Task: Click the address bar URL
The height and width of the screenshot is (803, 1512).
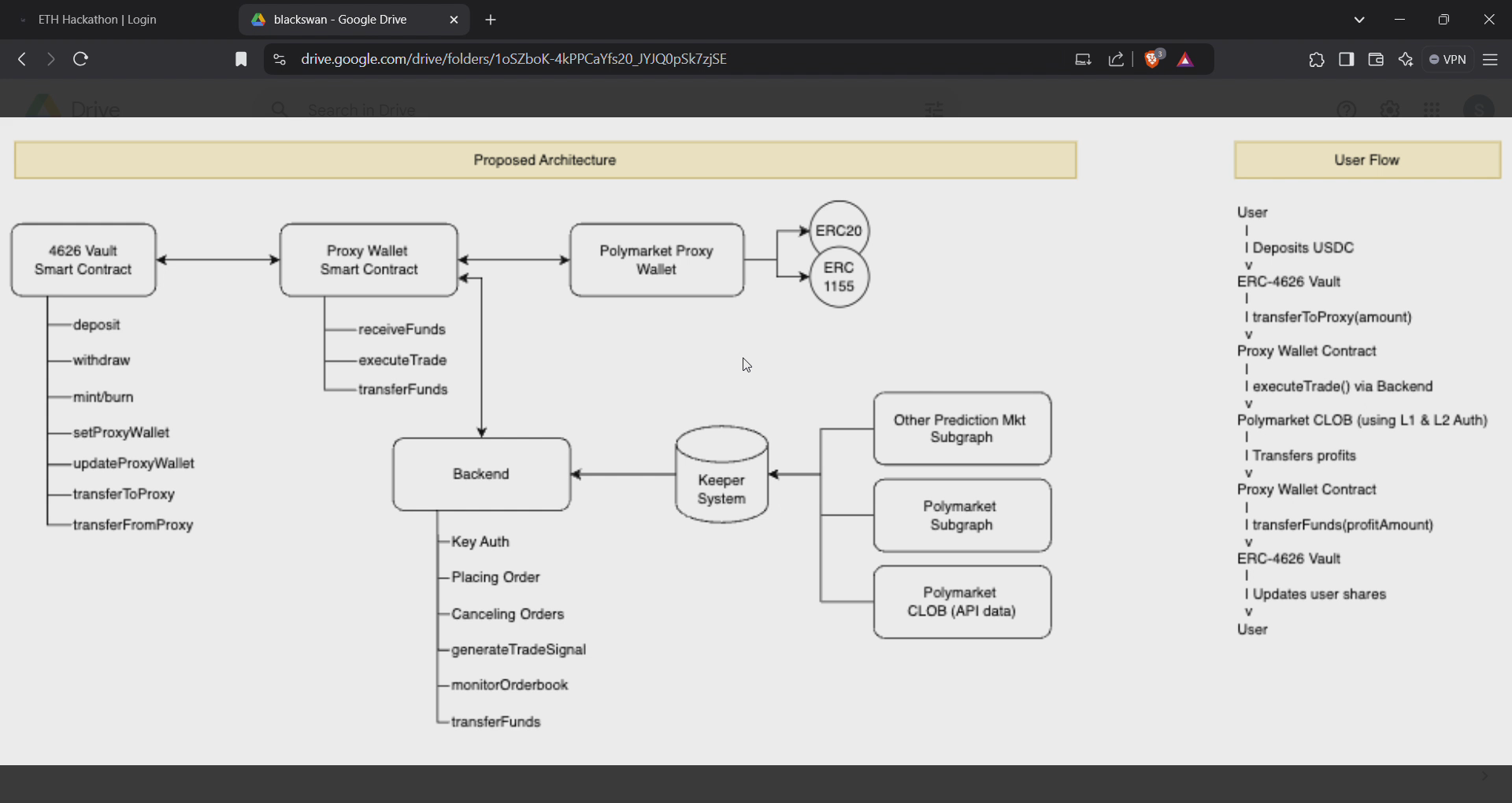Action: point(513,59)
